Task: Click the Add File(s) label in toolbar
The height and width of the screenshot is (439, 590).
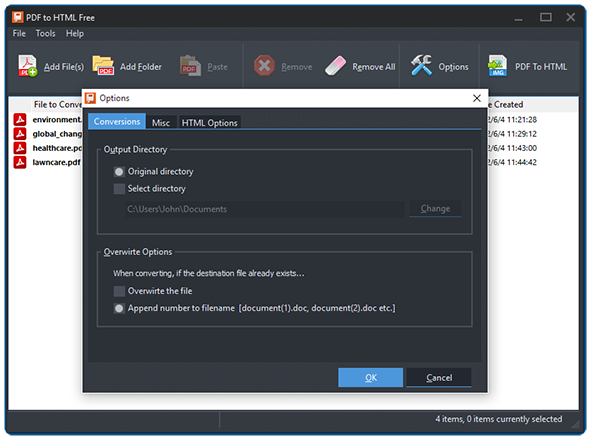Action: click(x=64, y=67)
